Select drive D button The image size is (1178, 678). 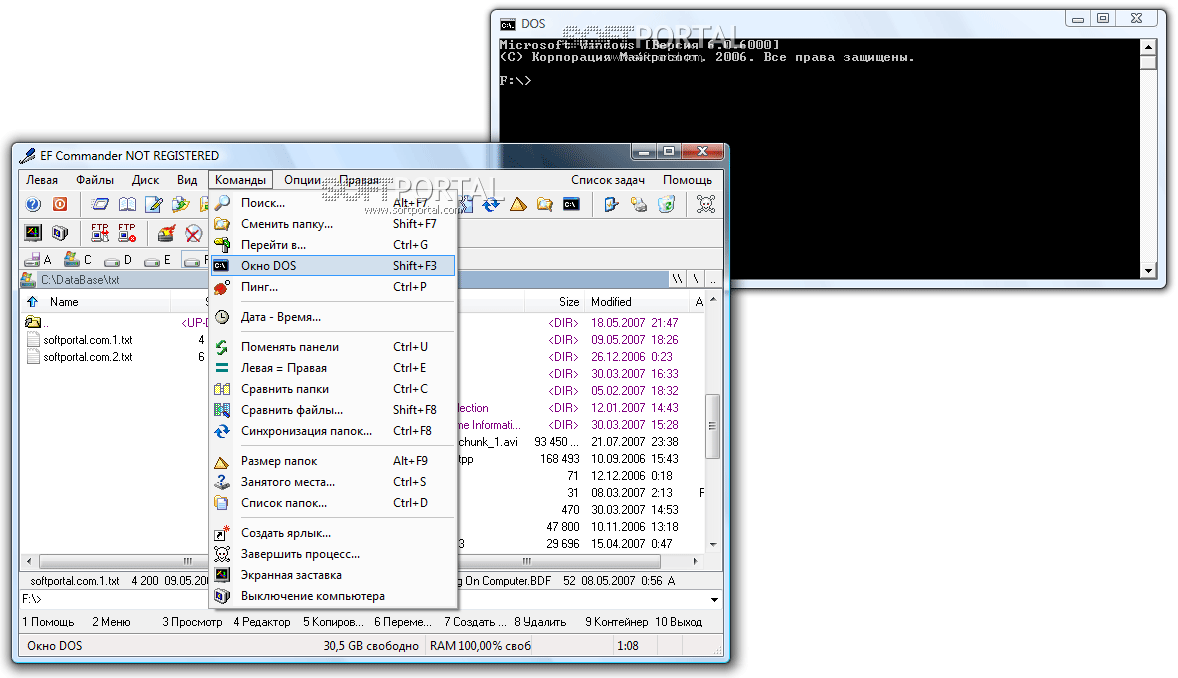tap(118, 259)
